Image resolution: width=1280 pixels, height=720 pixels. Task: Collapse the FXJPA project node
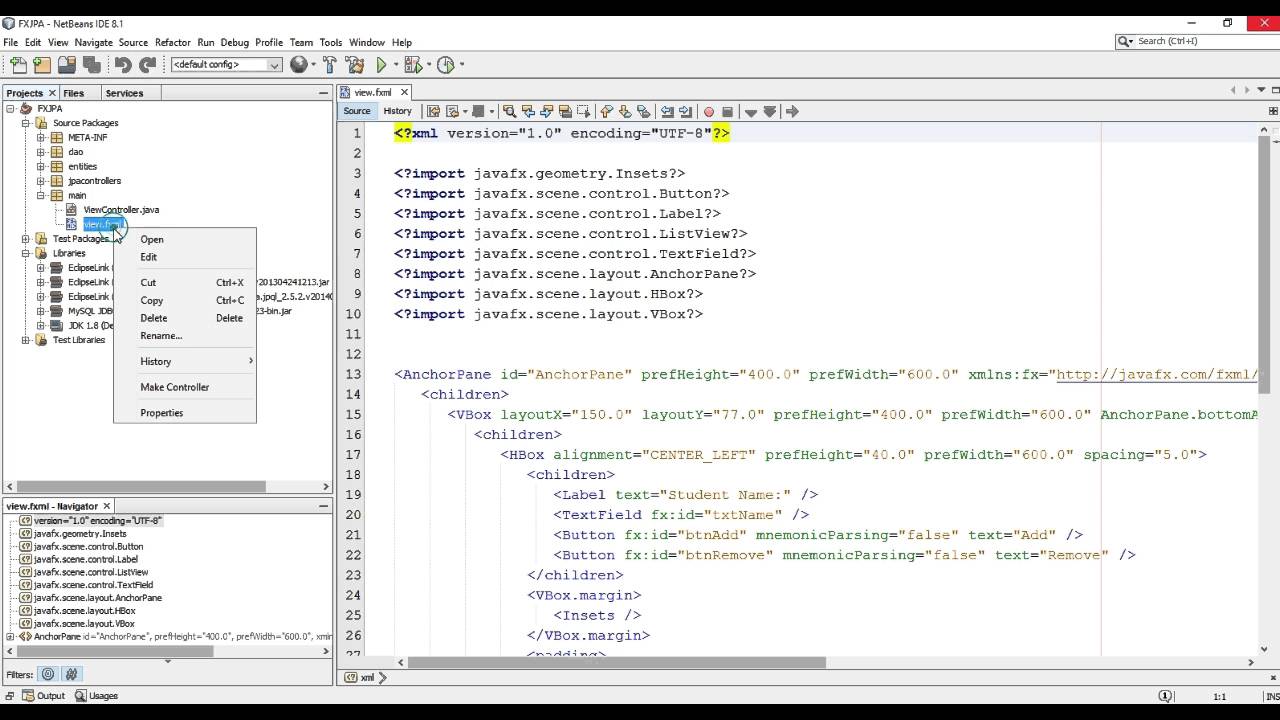(x=10, y=109)
